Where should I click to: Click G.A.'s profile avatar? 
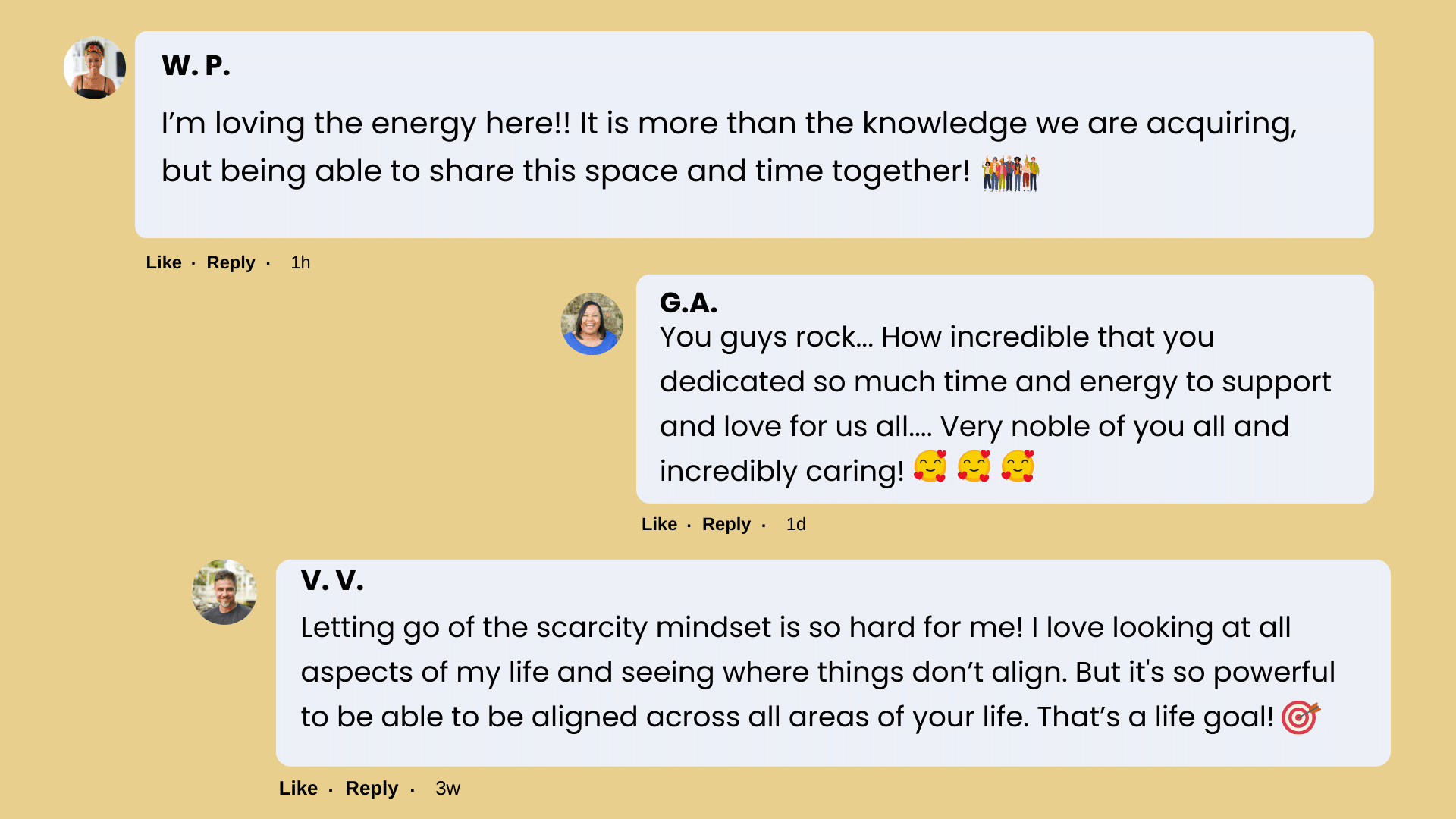[591, 324]
